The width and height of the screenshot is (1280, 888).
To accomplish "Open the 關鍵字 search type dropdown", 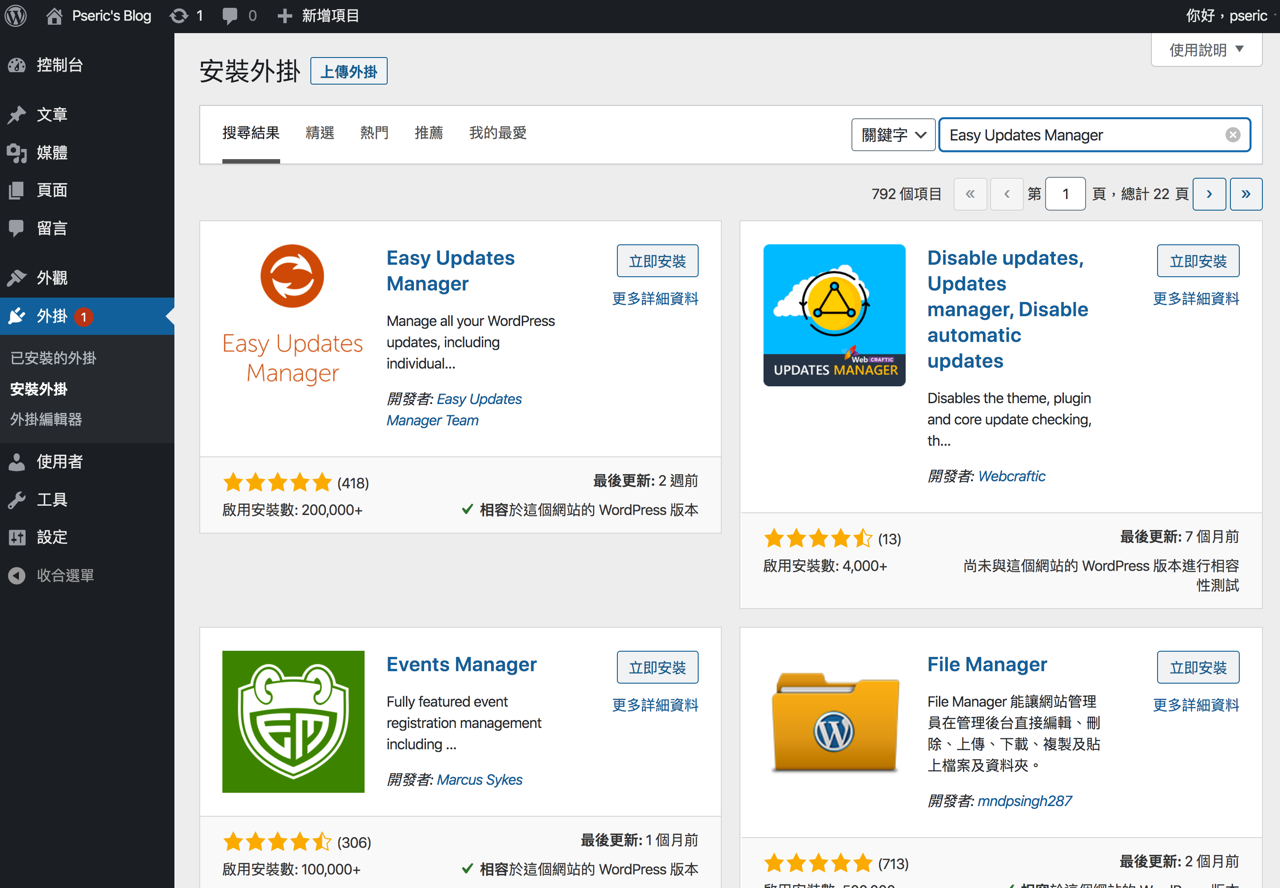I will pyautogui.click(x=893, y=135).
